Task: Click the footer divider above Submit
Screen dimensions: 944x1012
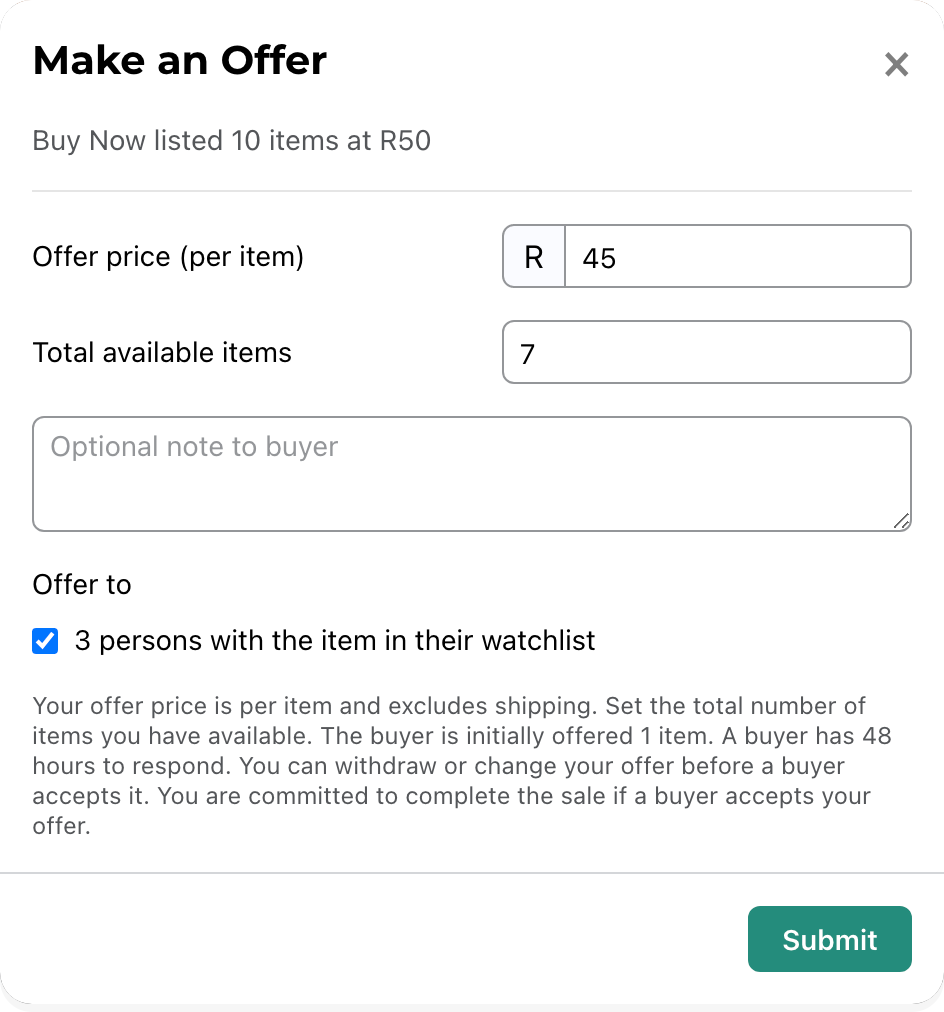Action: click(472, 873)
